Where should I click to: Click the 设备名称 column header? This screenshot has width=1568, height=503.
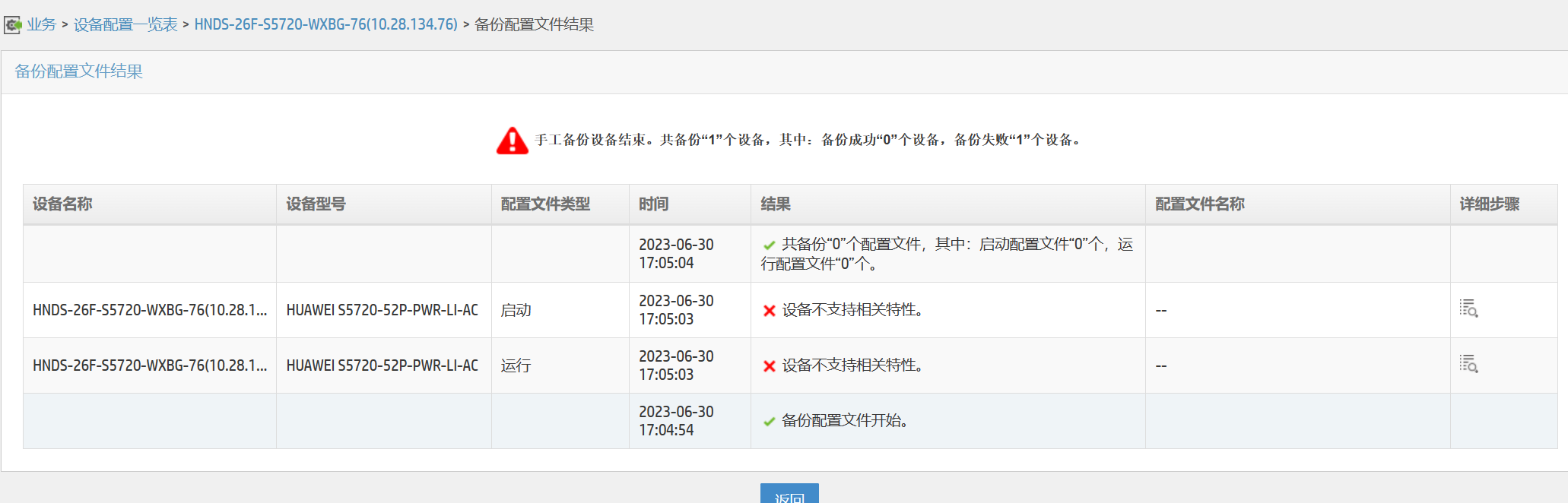coord(62,204)
